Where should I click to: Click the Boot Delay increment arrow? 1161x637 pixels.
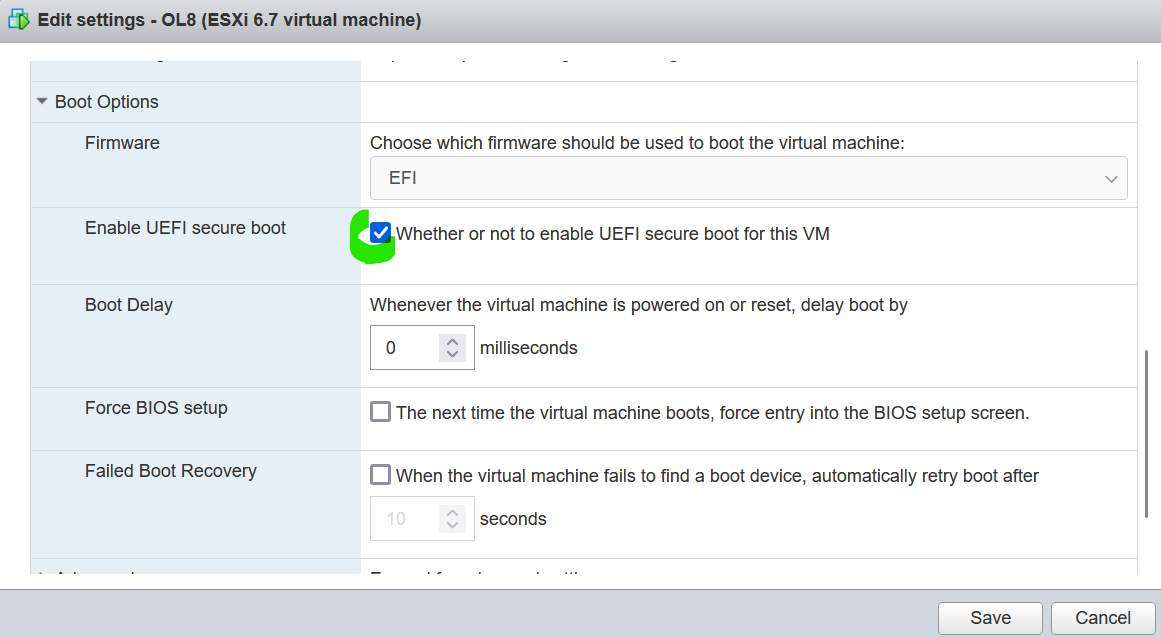[x=452, y=341]
